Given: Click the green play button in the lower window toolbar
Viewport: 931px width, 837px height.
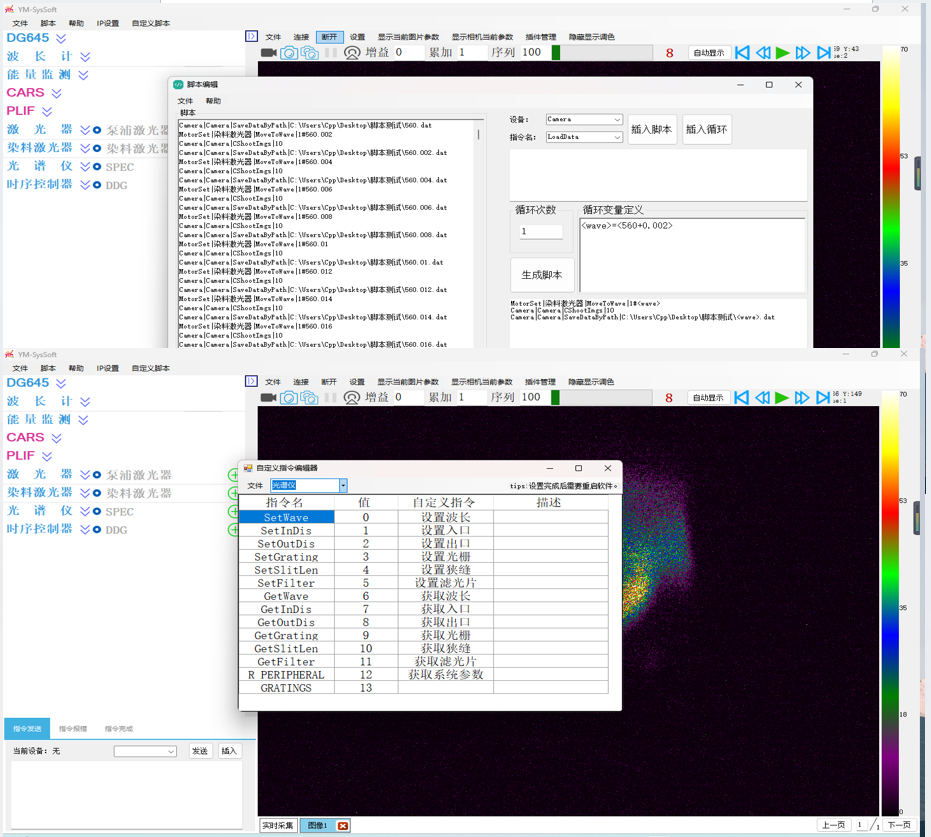Looking at the screenshot, I should click(782, 398).
